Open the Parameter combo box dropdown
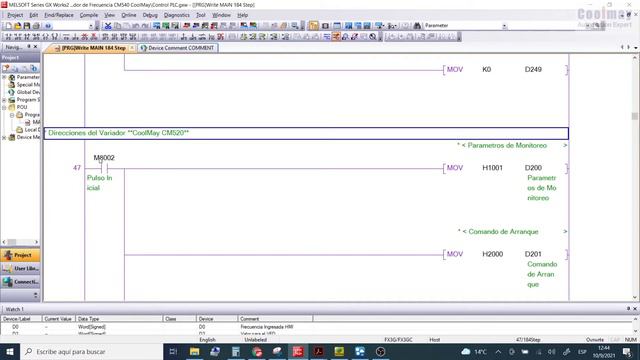Viewport: 640px width, 360px height. (x=504, y=26)
